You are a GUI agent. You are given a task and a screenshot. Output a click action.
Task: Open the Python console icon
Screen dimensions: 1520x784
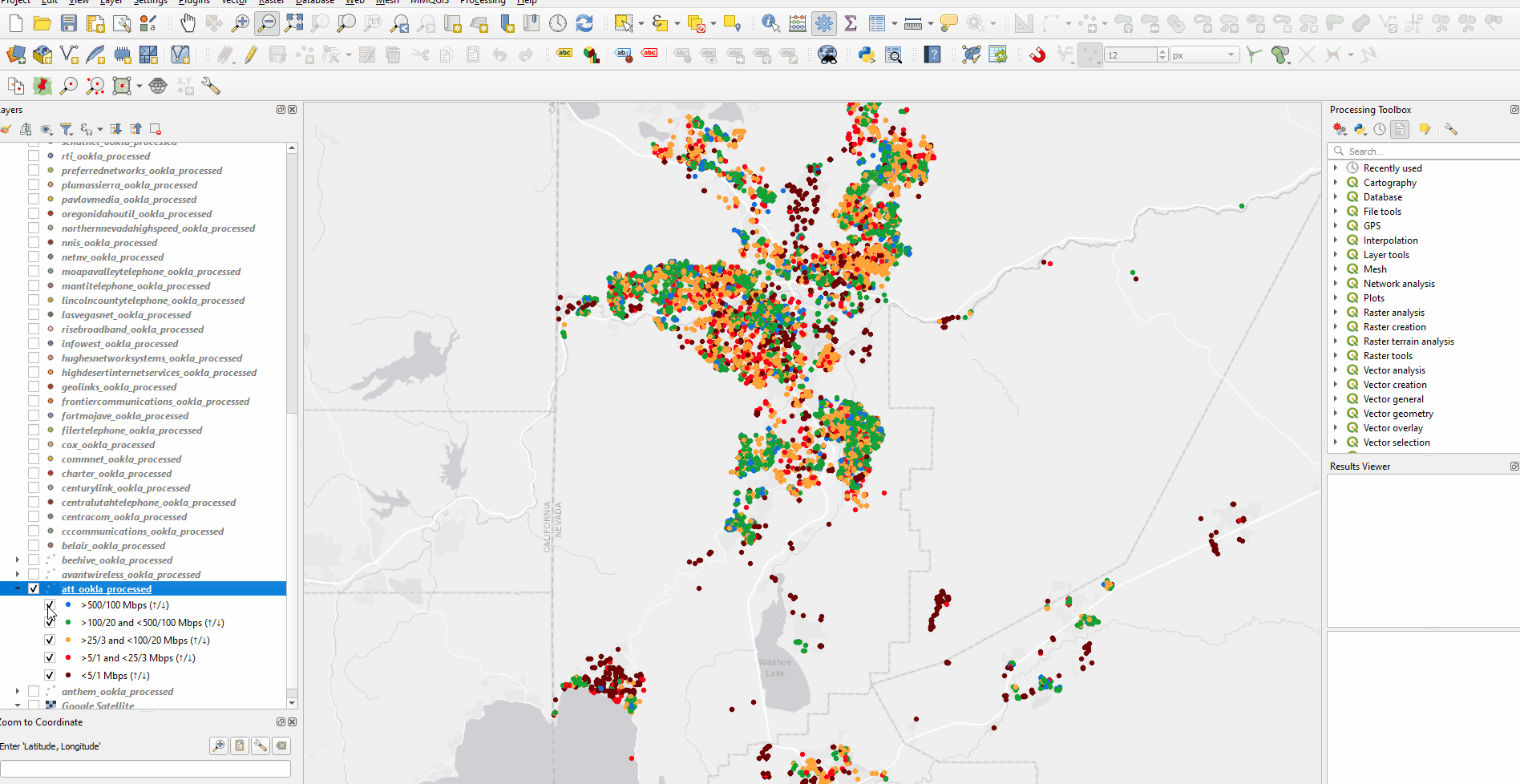pyautogui.click(x=867, y=55)
